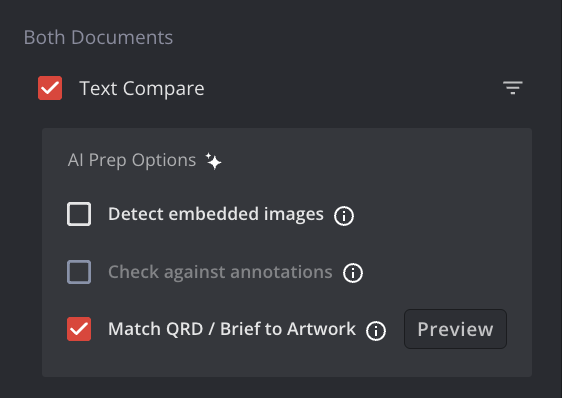
Task: Preview the QRD to Artwork matching
Action: pyautogui.click(x=455, y=329)
